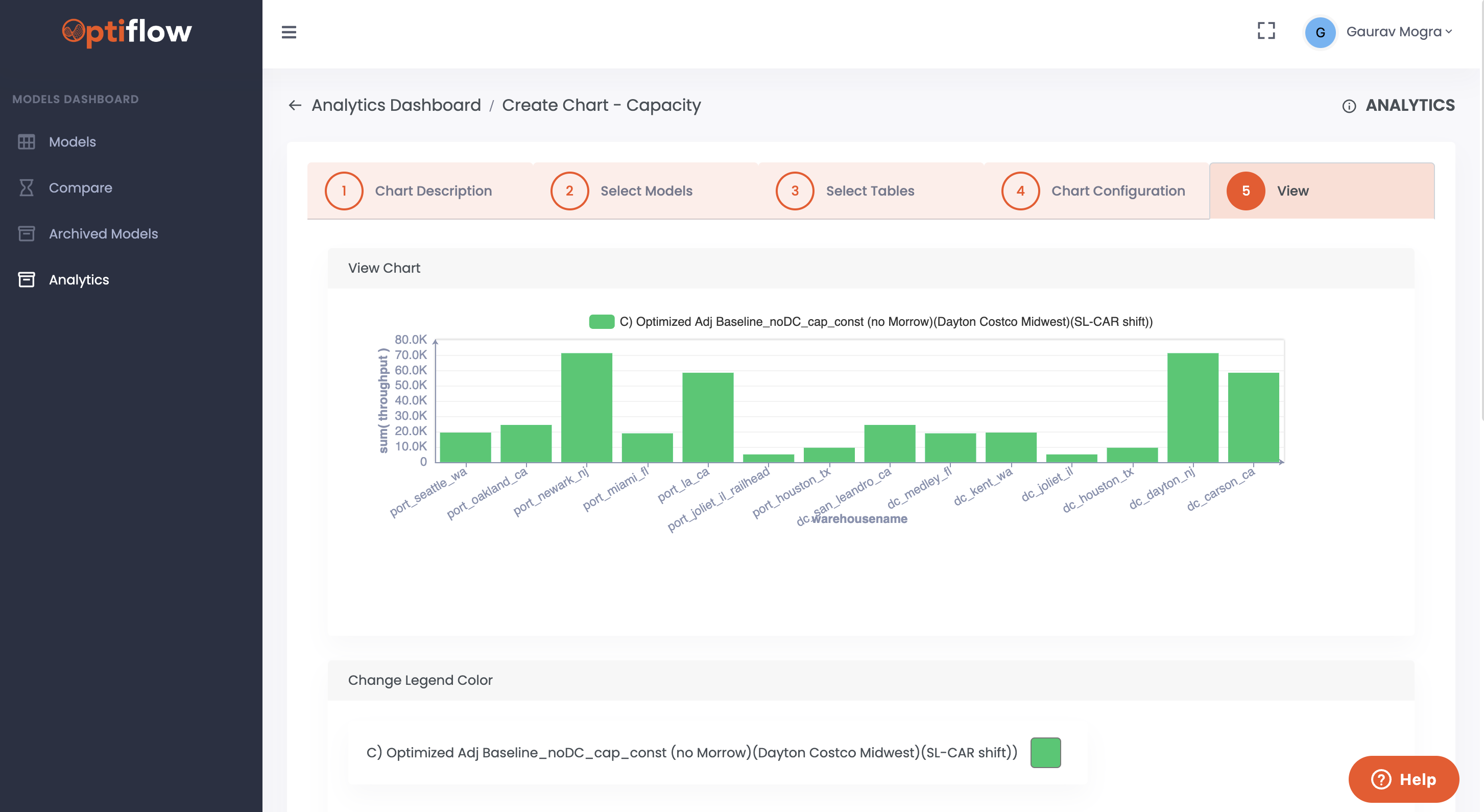Click the Models grid icon in sidebar
Image resolution: width=1484 pixels, height=812 pixels.
[27, 142]
